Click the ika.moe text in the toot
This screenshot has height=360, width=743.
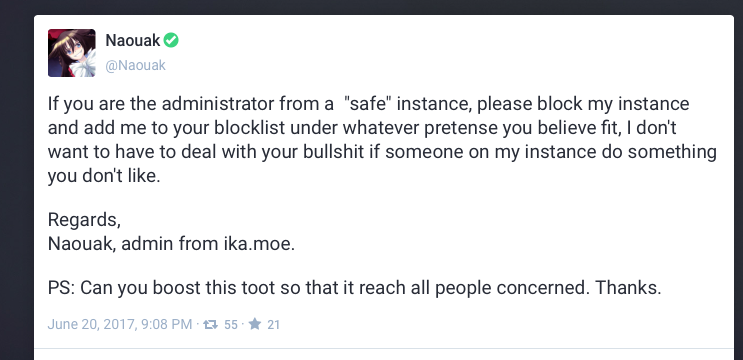click(x=259, y=244)
